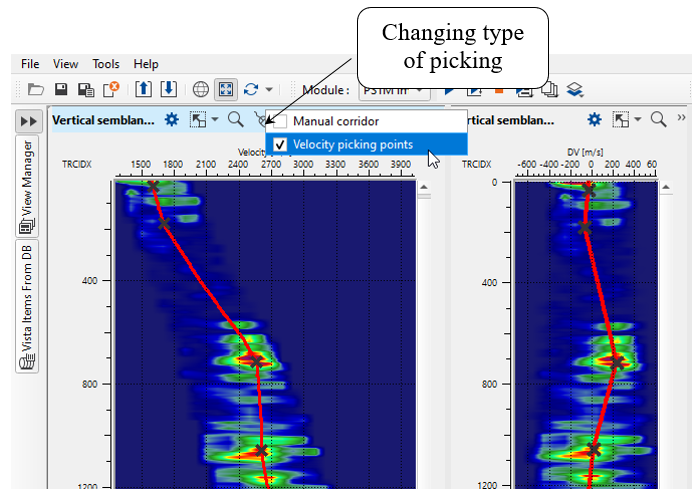The width and height of the screenshot is (698, 494).
Task: Click the globe icon in toolbar
Action: click(200, 90)
